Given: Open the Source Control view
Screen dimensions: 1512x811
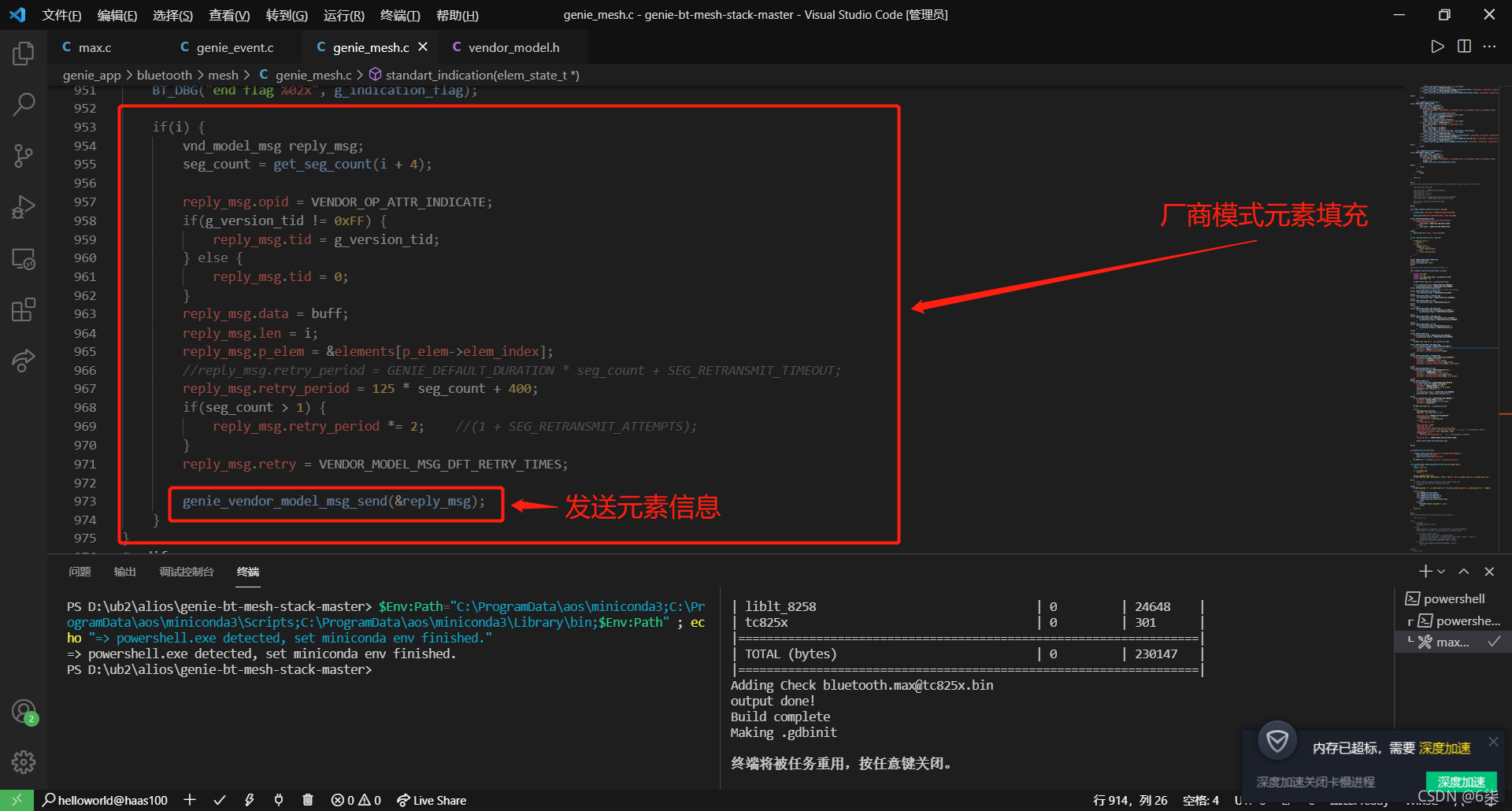Looking at the screenshot, I should (24, 156).
